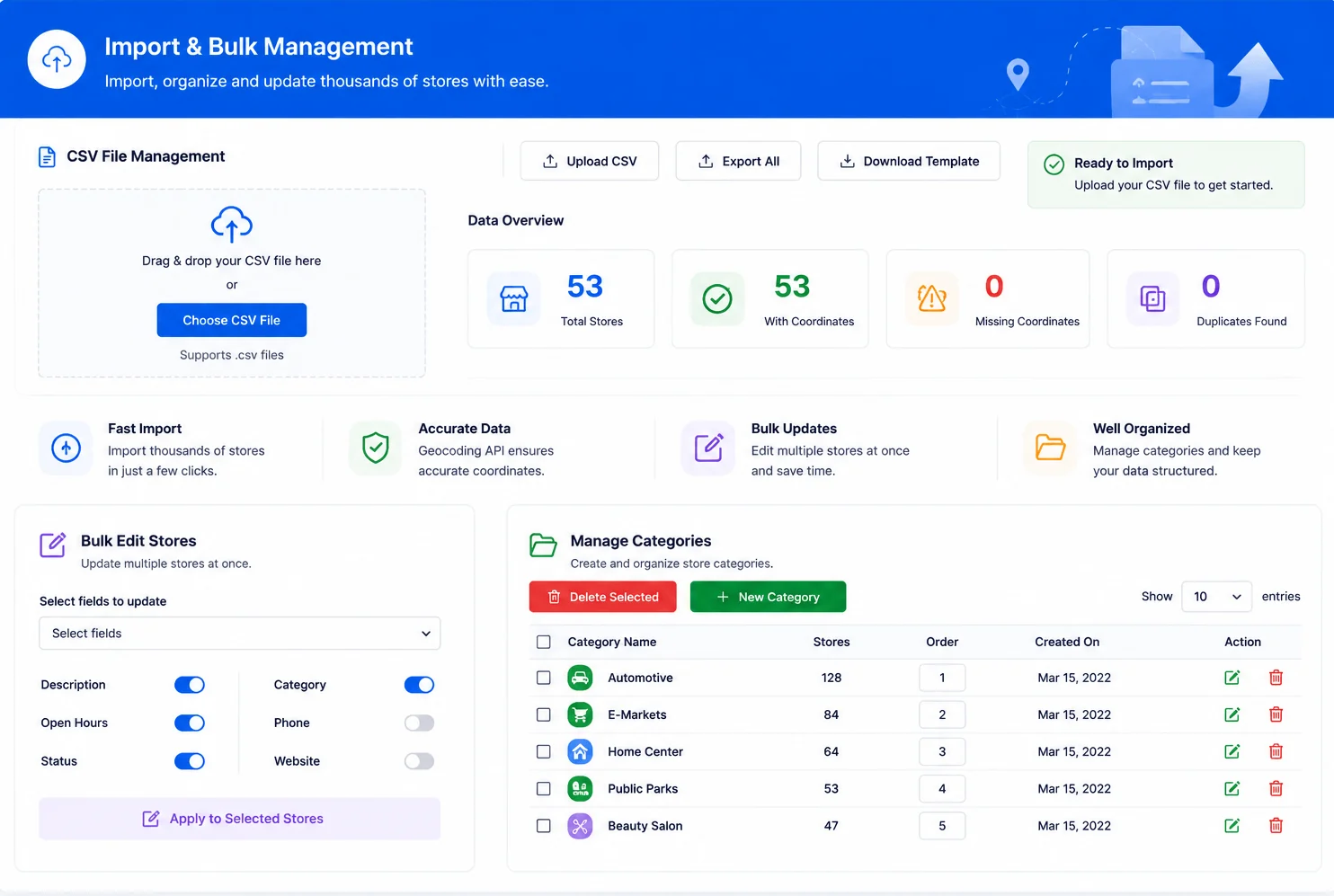Toggle the Open Hours switch
Viewport: 1334px width, 896px height.
190,723
